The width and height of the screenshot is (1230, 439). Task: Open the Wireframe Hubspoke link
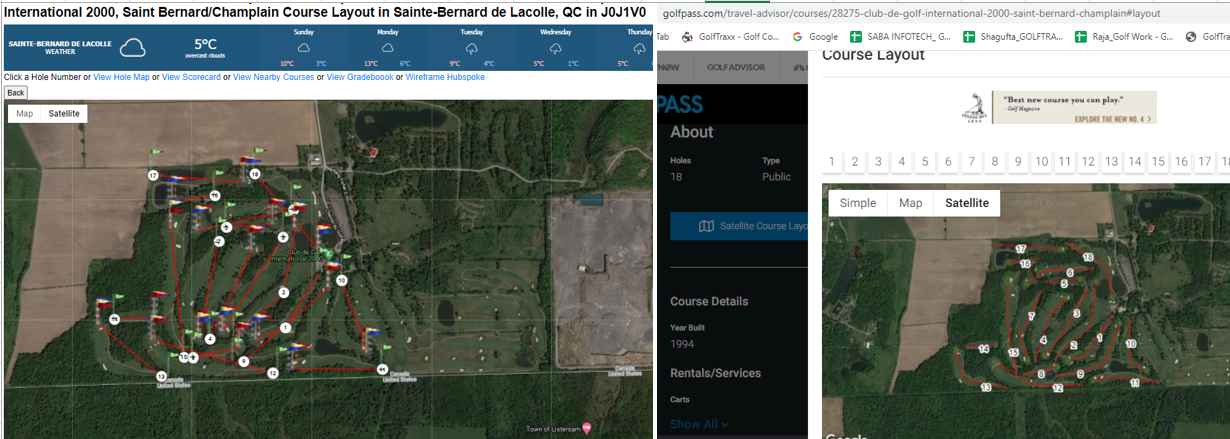[445, 77]
